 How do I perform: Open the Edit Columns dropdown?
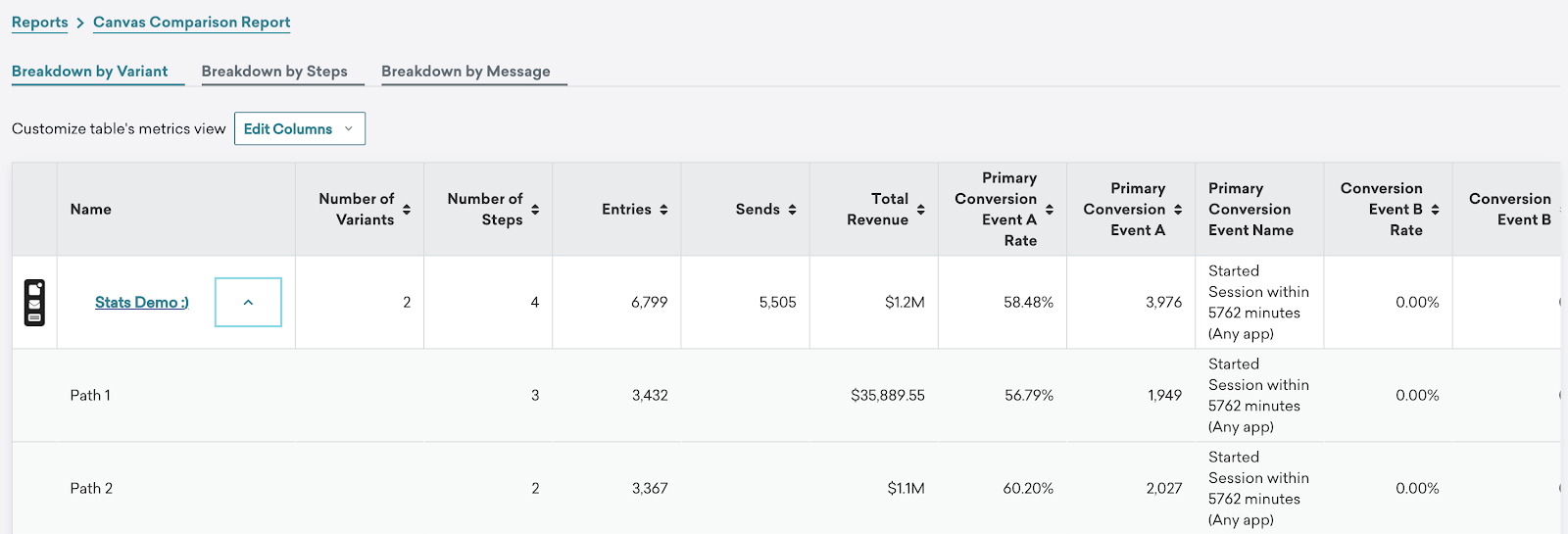(x=300, y=128)
